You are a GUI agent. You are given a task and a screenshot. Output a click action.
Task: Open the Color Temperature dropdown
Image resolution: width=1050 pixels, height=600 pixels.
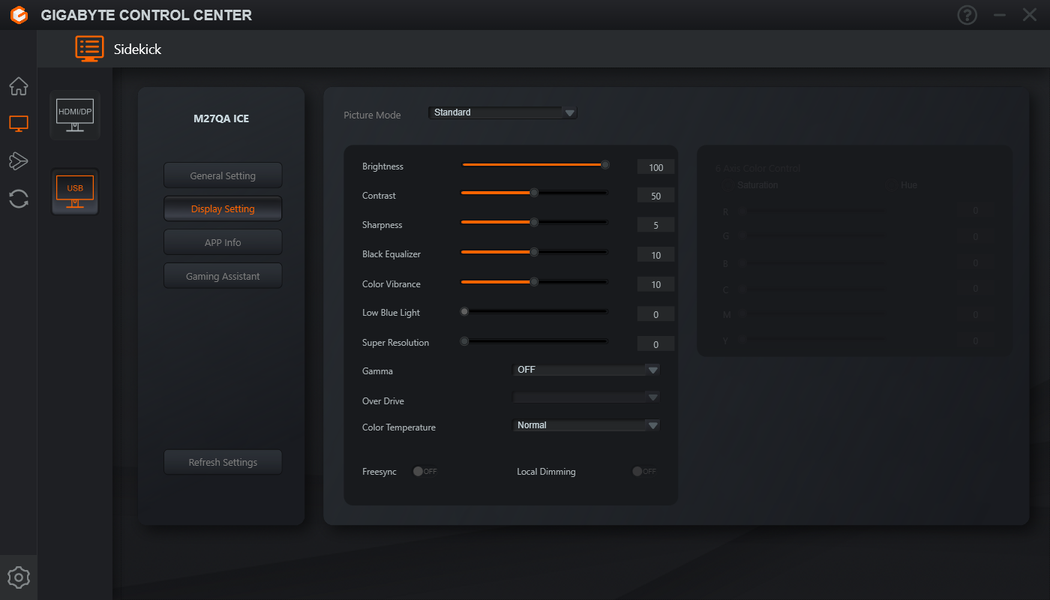pyautogui.click(x=586, y=425)
